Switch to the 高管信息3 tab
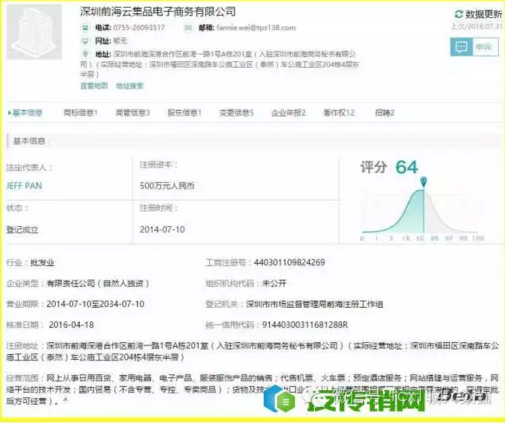This screenshot has height=423, width=505. [x=132, y=113]
